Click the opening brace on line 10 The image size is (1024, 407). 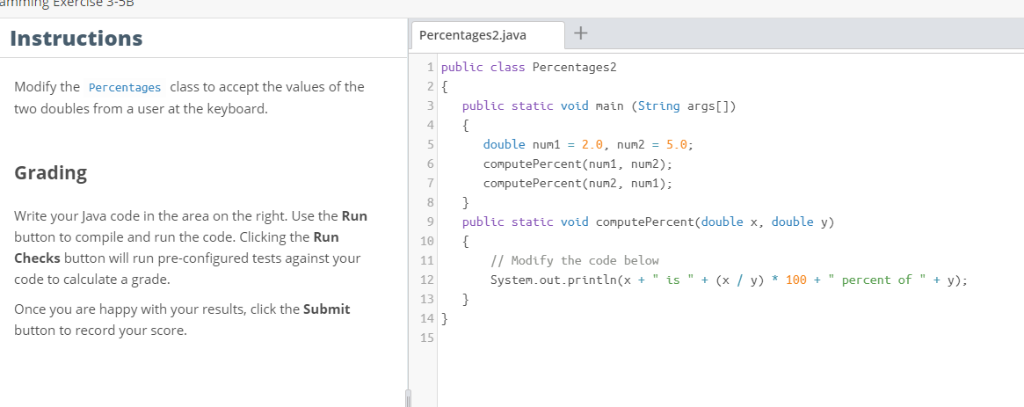pos(466,242)
